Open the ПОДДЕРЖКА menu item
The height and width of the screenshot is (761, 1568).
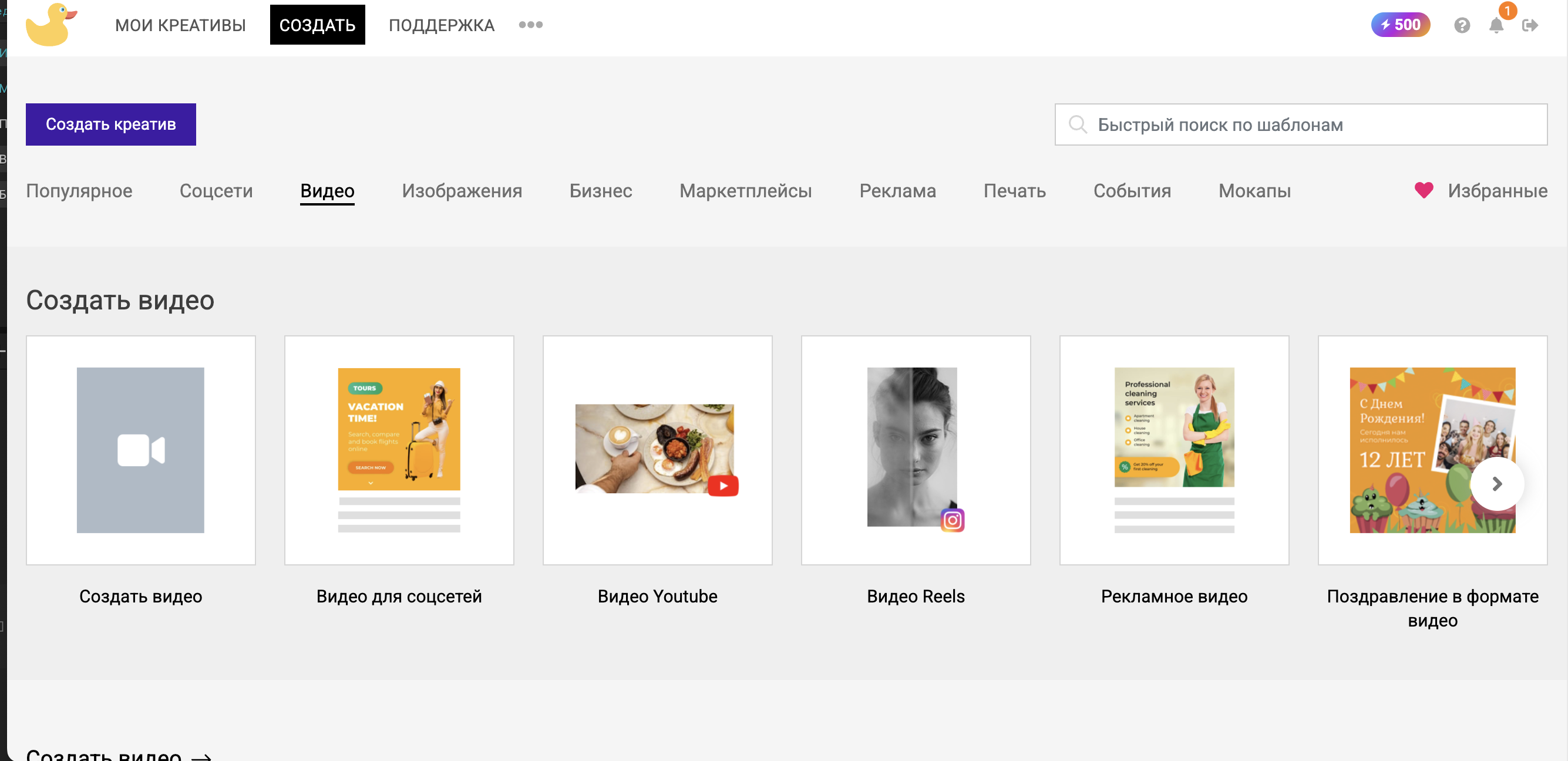[x=441, y=25]
